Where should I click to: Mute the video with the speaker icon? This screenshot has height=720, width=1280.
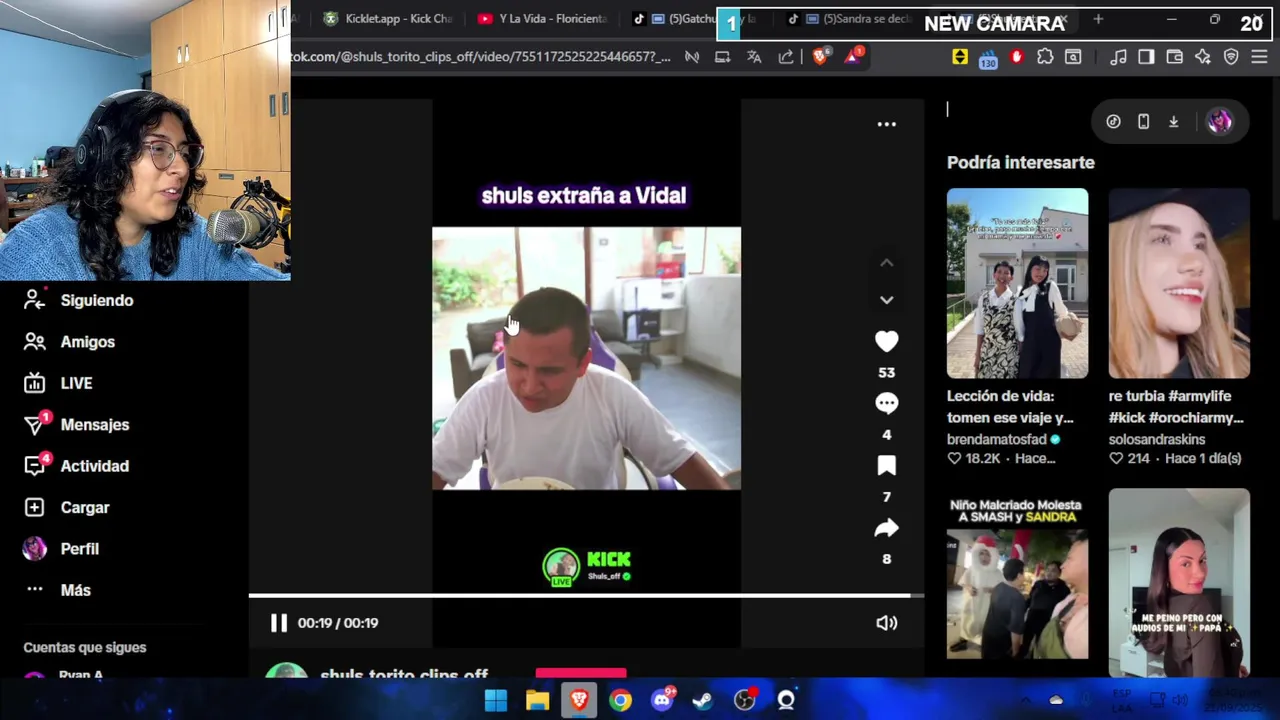tap(886, 623)
